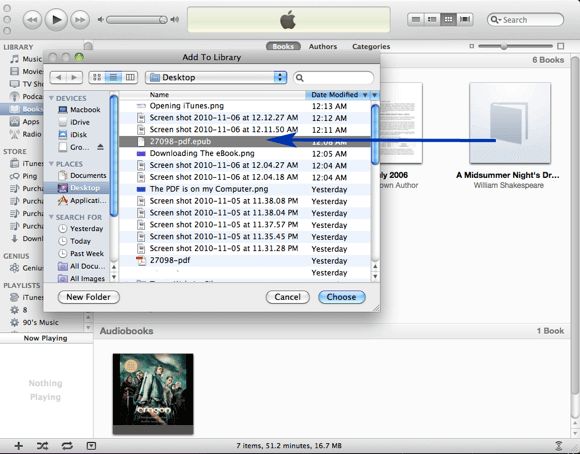
Task: Toggle repeat in the iTunes bottom bar
Action: [67, 446]
